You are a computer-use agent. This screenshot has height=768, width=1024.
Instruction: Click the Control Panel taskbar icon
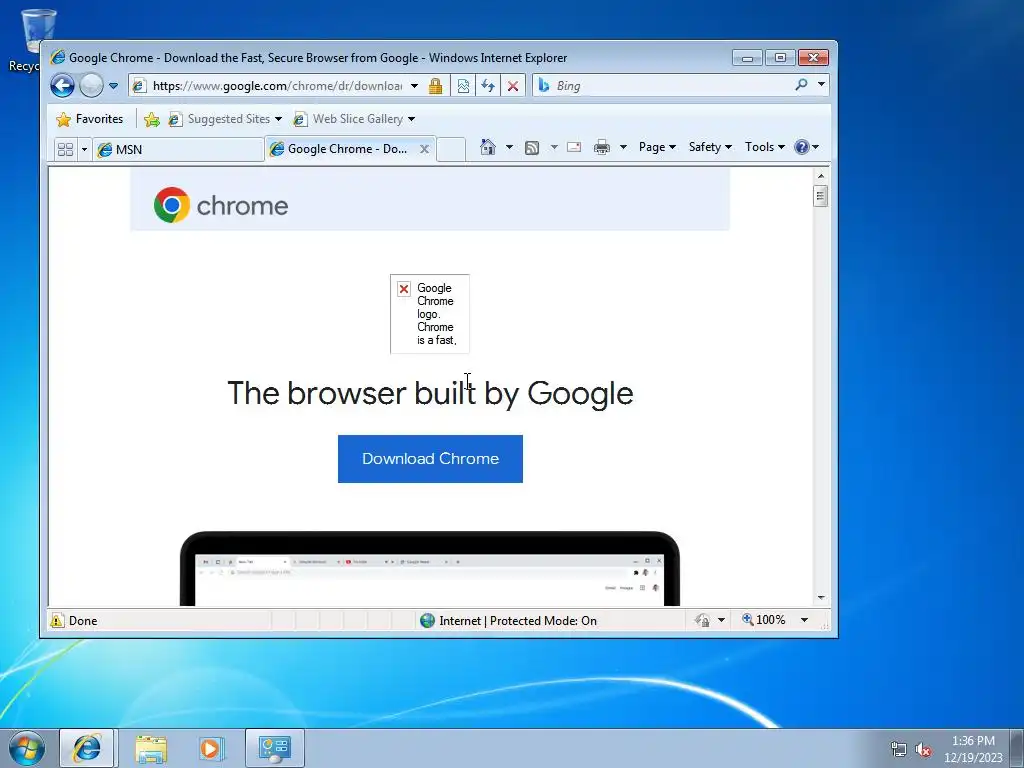[274, 748]
